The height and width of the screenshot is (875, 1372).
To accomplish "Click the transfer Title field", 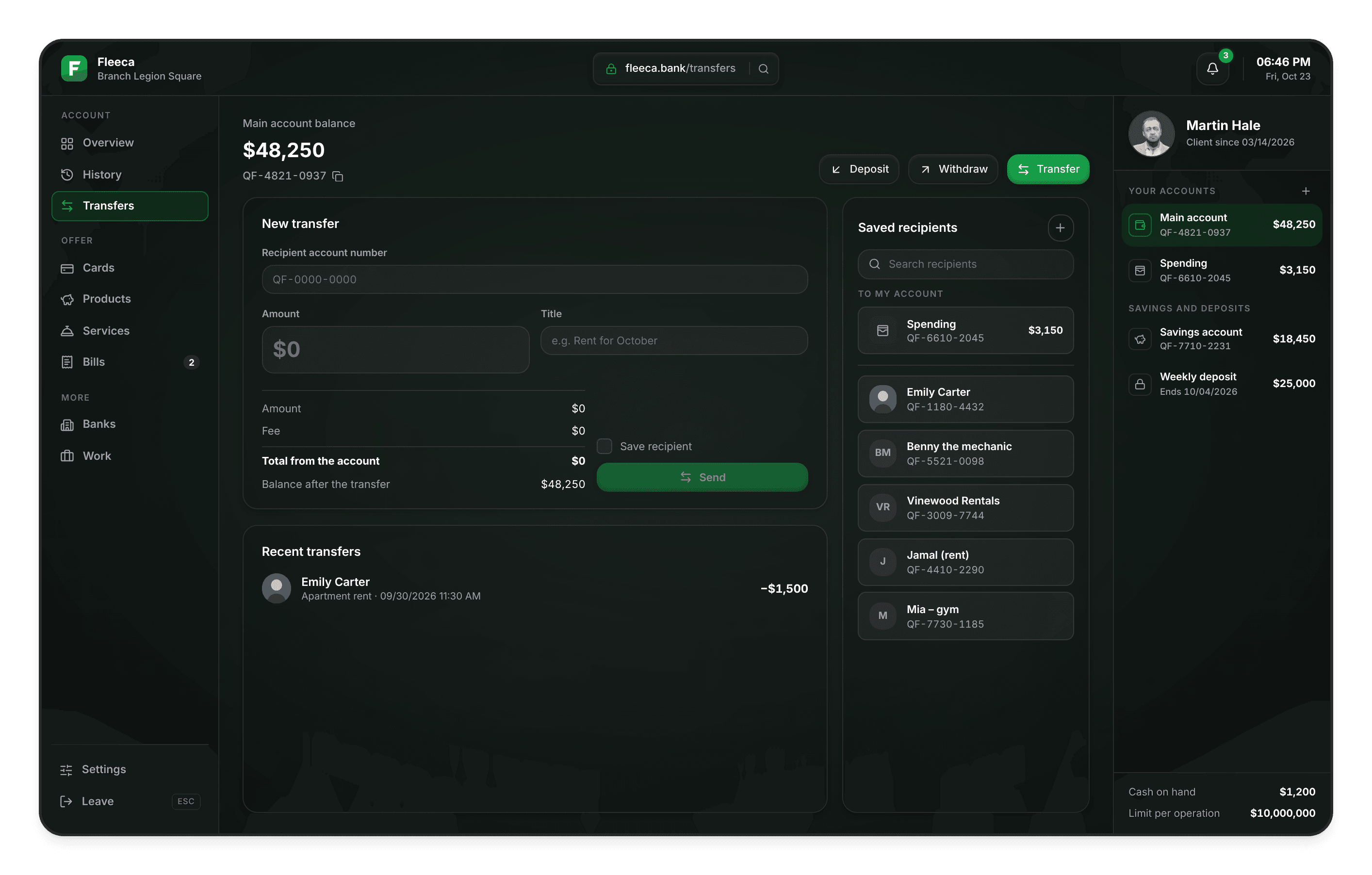I will 674,340.
